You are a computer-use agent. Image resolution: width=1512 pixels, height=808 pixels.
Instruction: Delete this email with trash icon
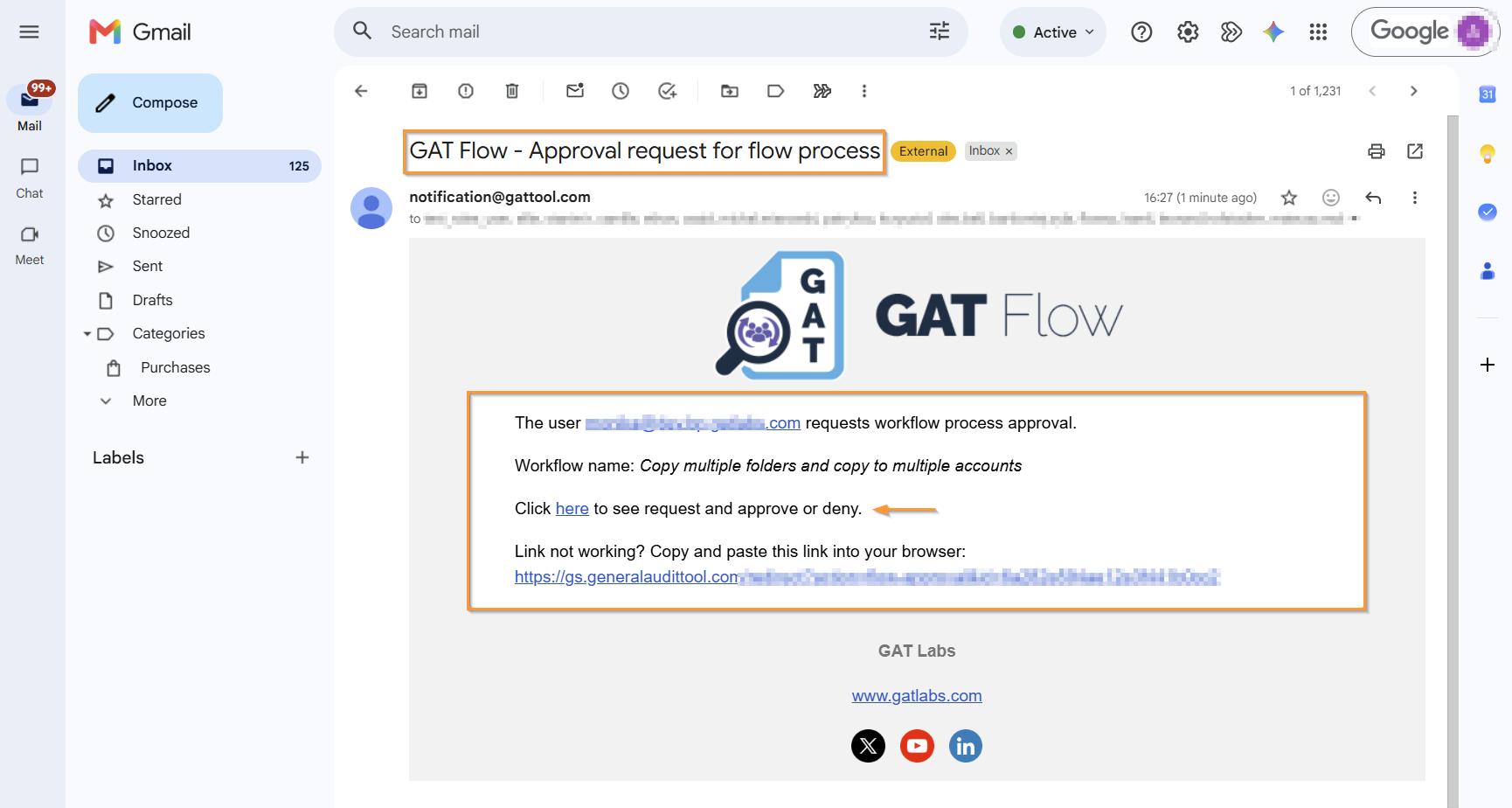click(512, 91)
